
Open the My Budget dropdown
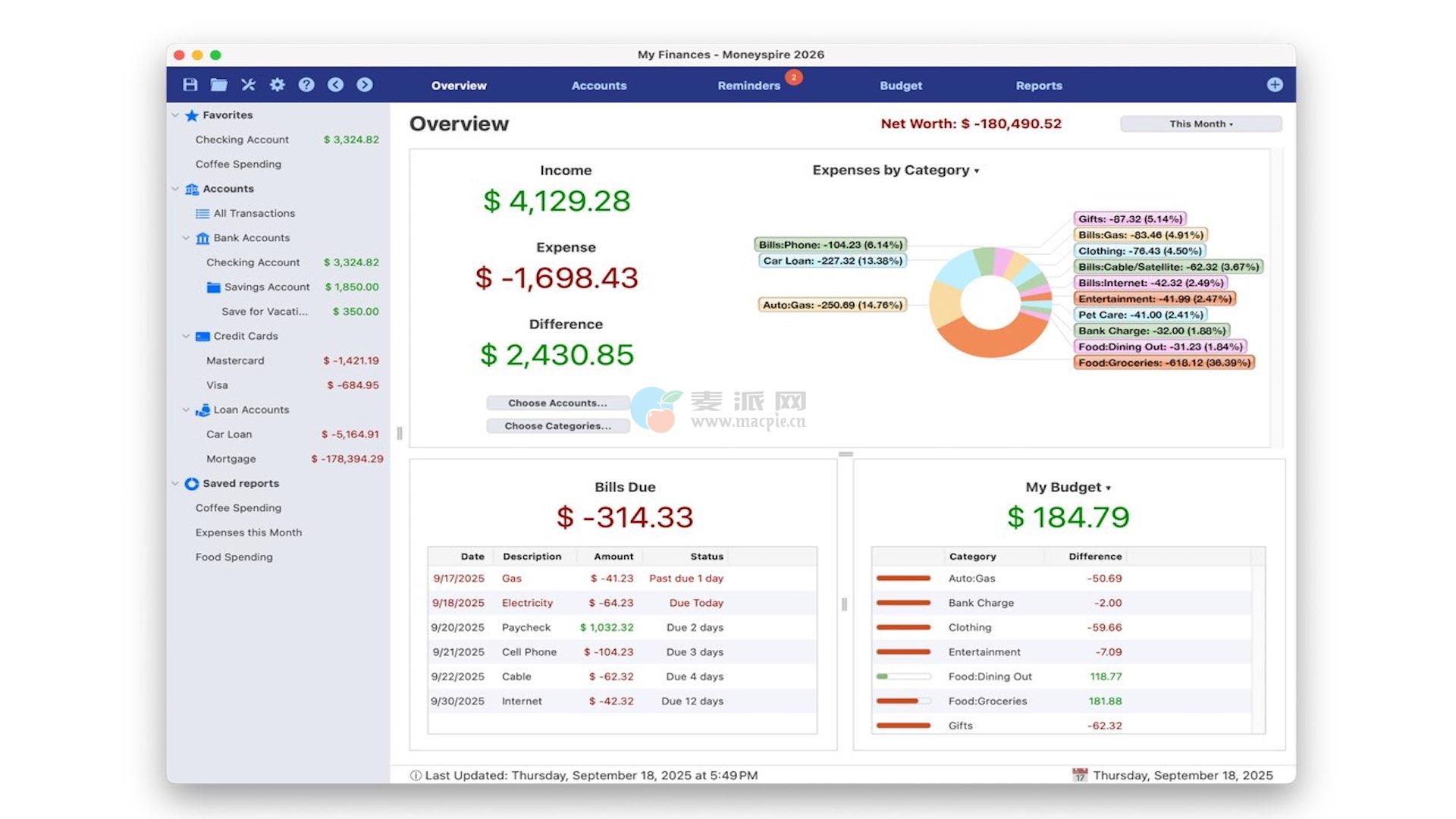(1068, 488)
